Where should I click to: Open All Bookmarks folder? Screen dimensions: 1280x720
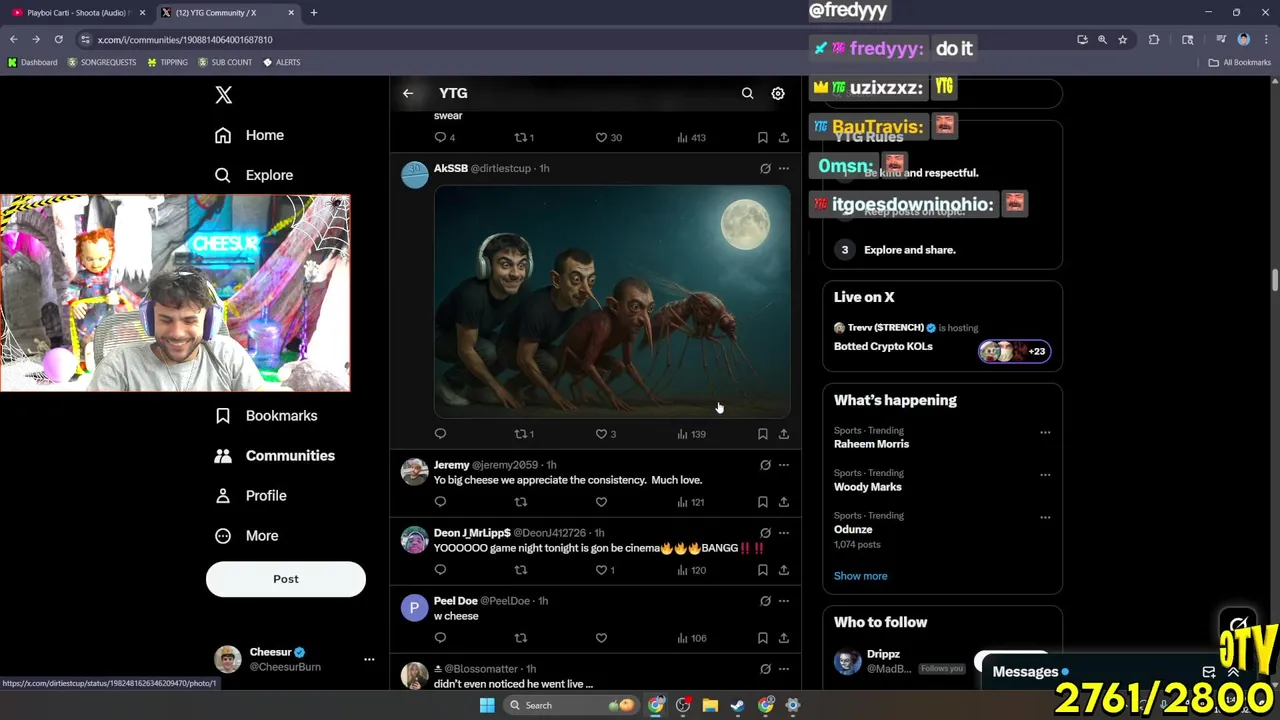click(x=1240, y=62)
